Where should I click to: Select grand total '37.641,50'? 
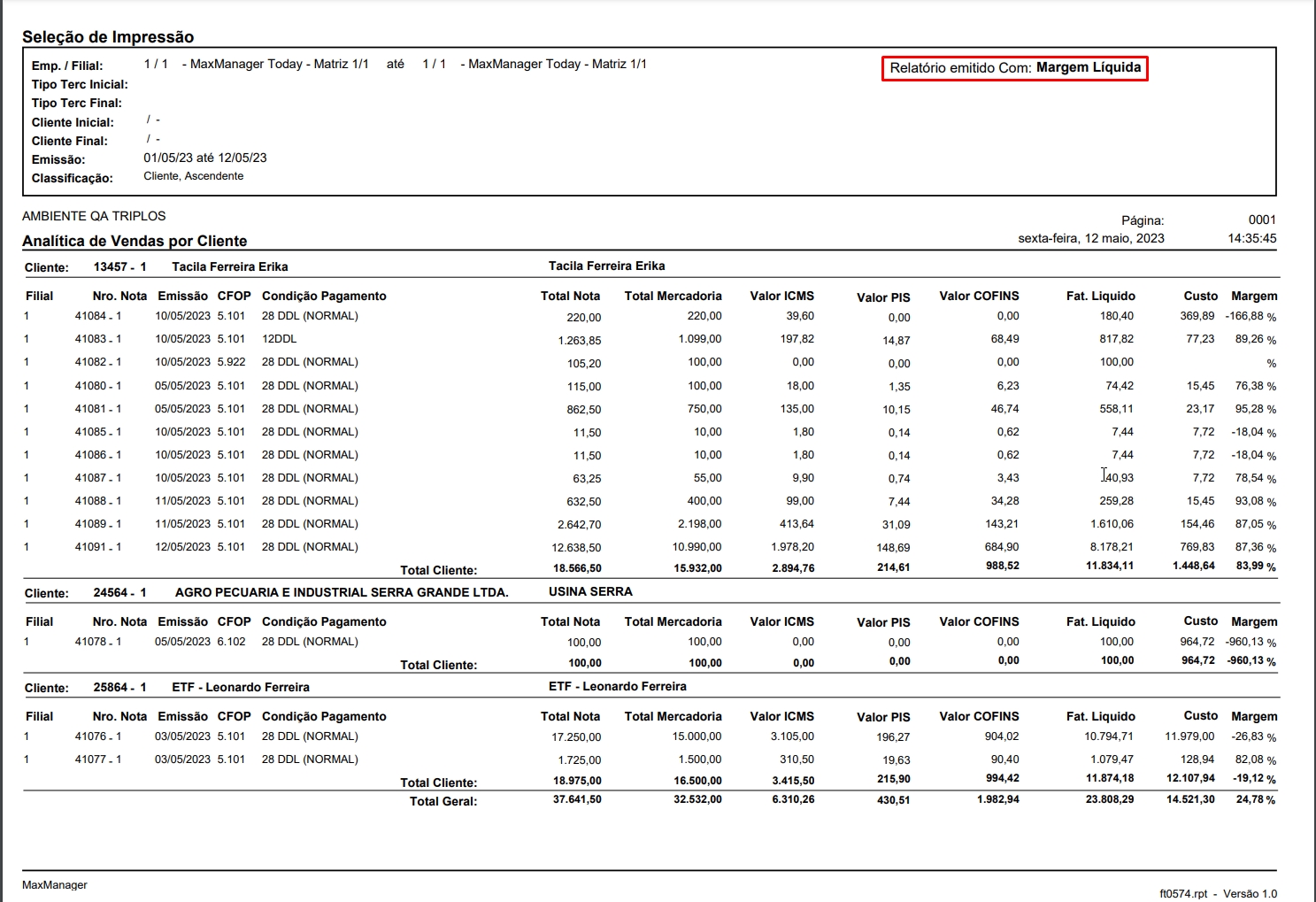pyautogui.click(x=577, y=799)
